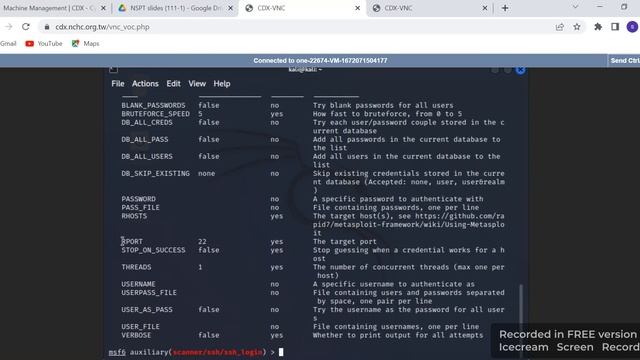This screenshot has height=360, width=640.
Task: Close the Machine Management tab
Action: 103,8
